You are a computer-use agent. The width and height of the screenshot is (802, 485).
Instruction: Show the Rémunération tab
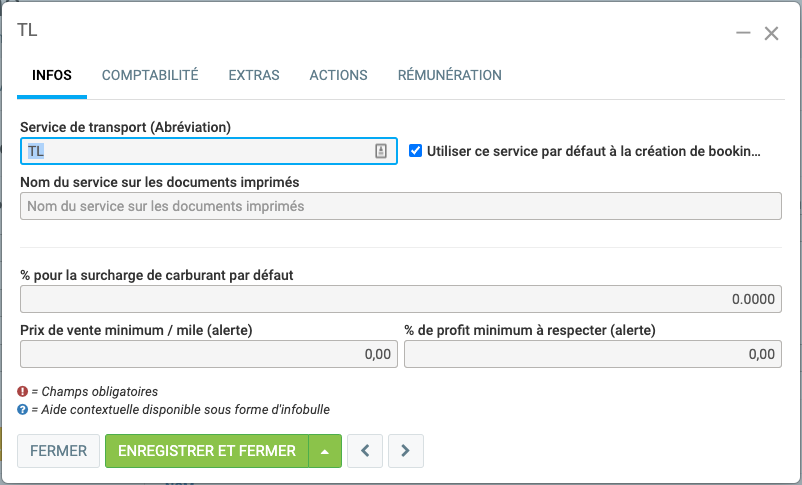pos(450,75)
